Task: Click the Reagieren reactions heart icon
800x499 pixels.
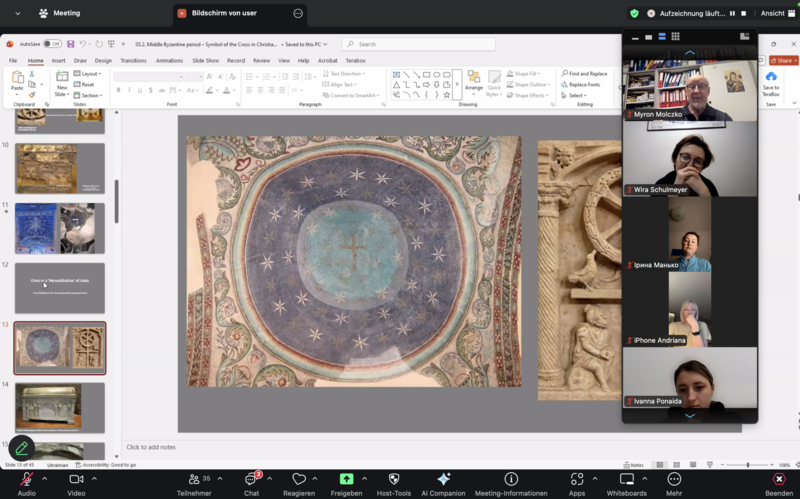Action: tap(298, 479)
